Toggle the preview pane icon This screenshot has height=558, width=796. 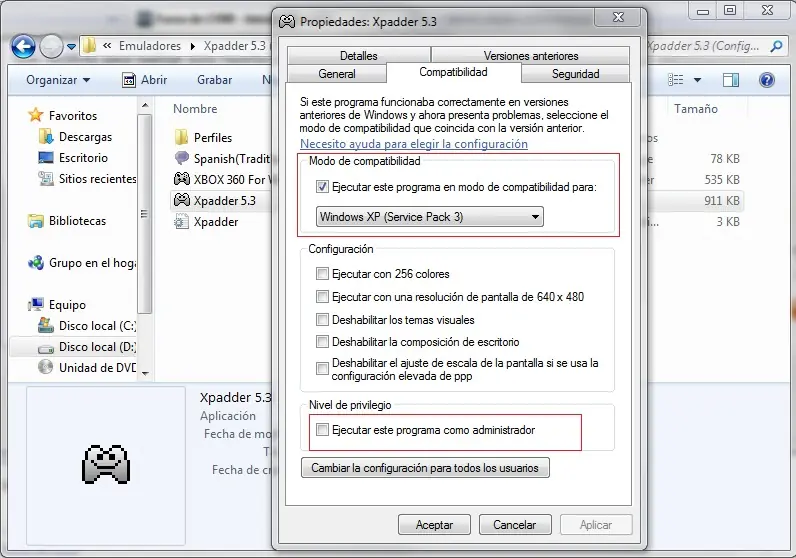pyautogui.click(x=731, y=80)
